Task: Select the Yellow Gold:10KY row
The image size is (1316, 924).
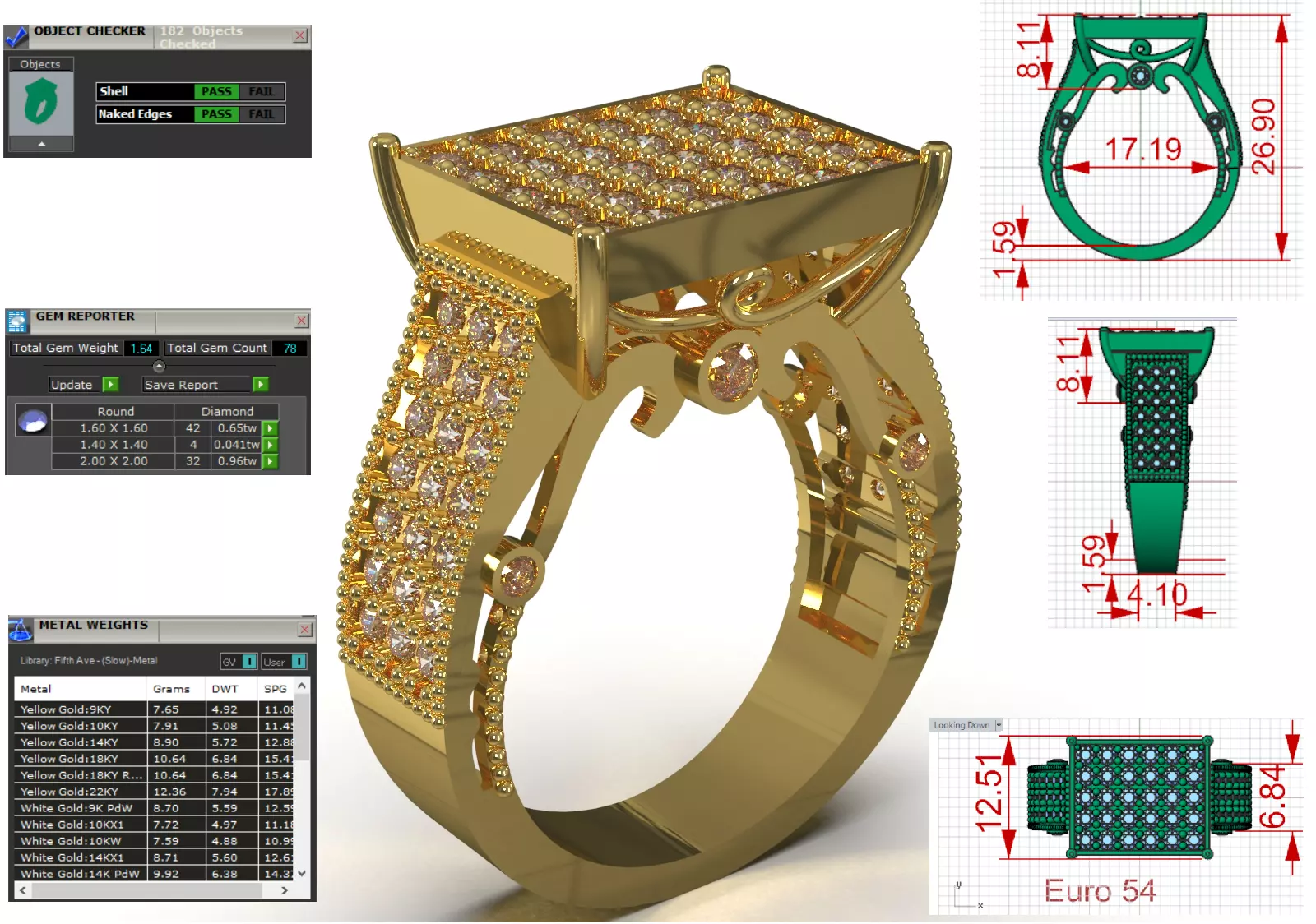Action: [154, 726]
